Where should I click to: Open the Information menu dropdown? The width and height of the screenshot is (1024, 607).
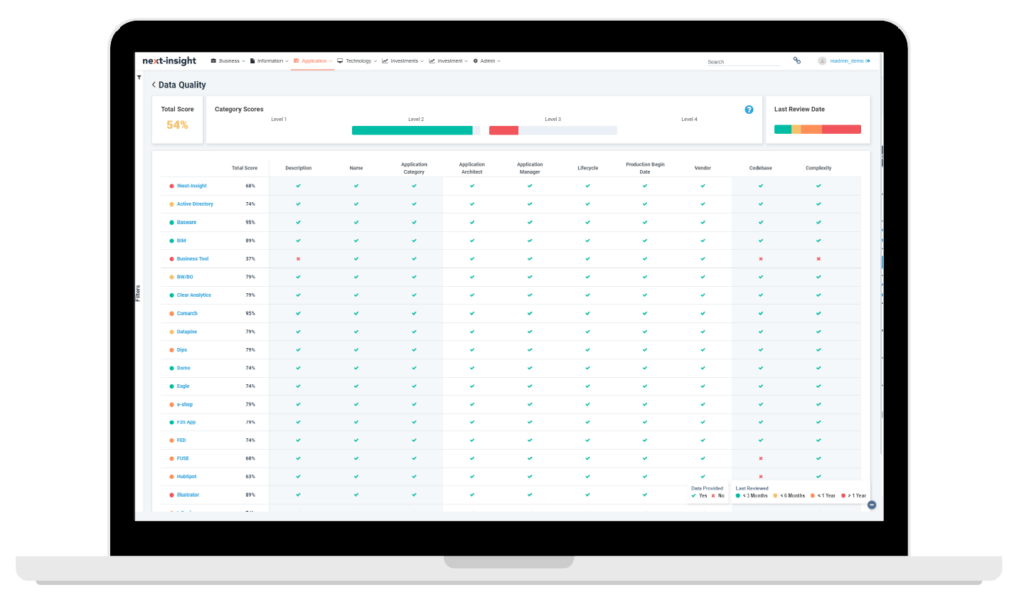pyautogui.click(x=269, y=61)
